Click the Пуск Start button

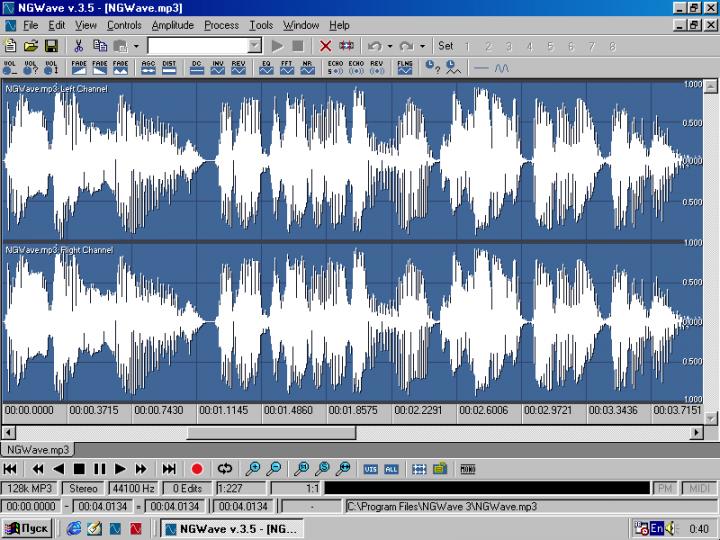click(x=28, y=528)
